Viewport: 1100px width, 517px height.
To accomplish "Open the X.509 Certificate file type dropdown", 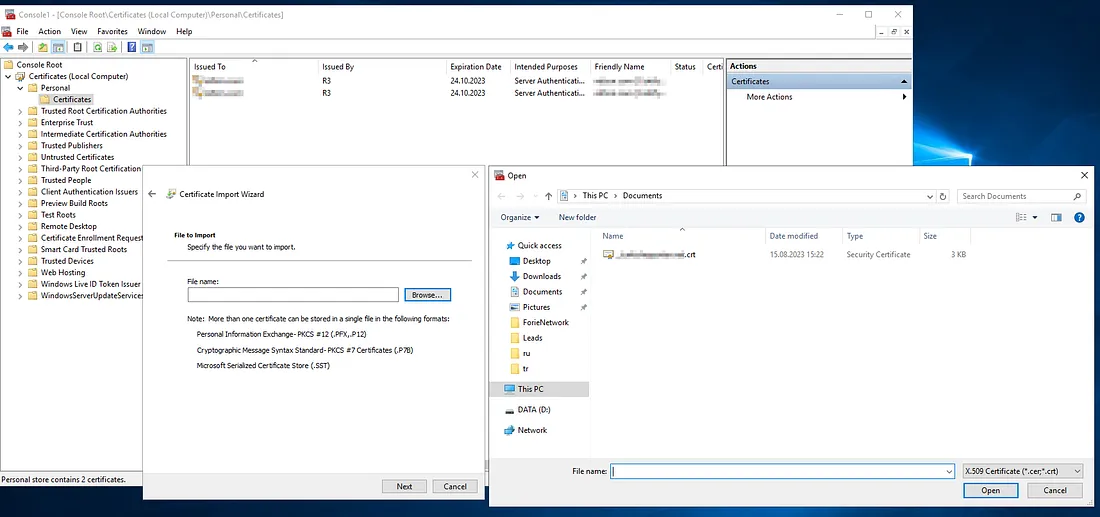I will coord(1022,471).
